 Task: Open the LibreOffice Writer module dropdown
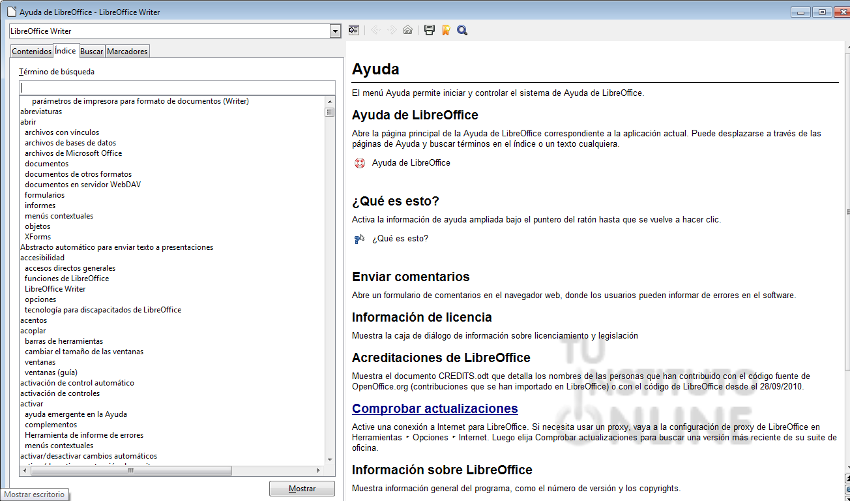click(335, 31)
